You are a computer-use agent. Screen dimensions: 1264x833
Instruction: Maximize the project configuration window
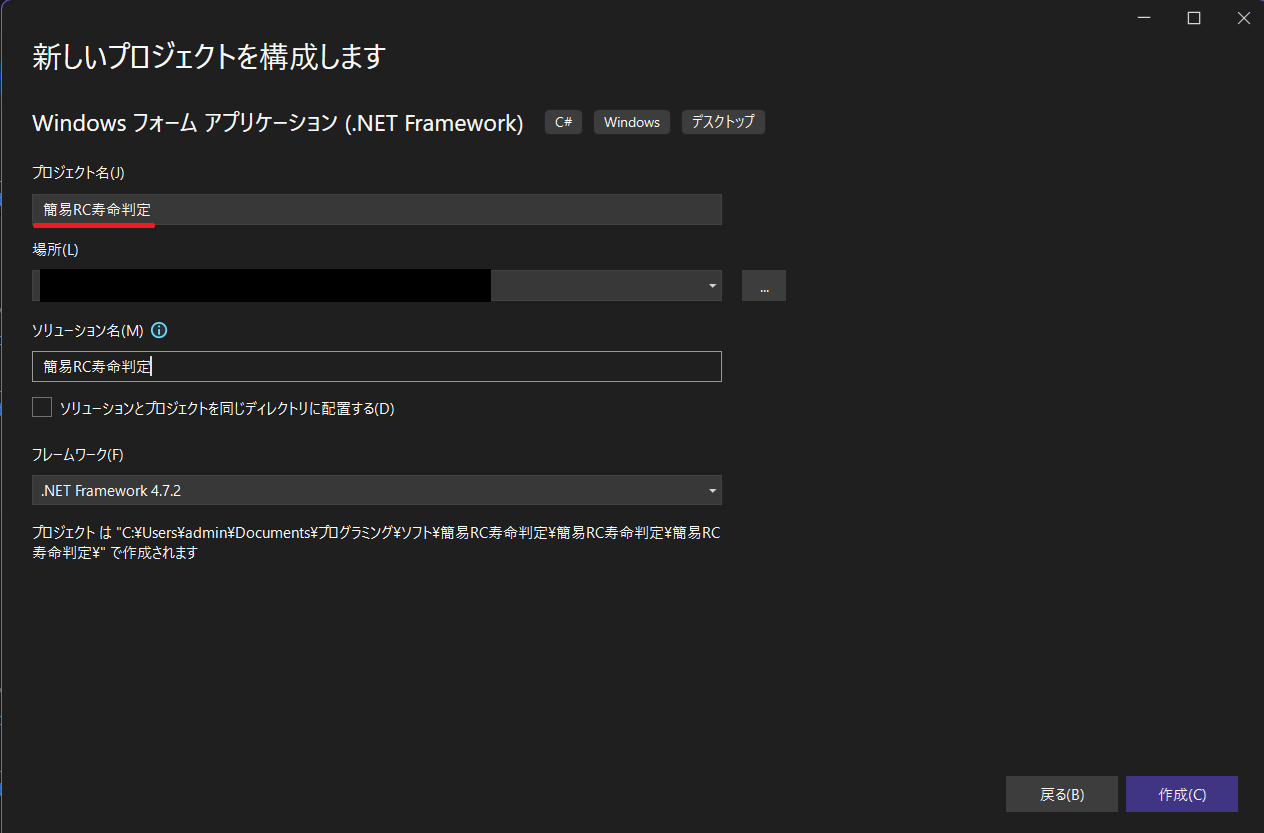point(1193,18)
